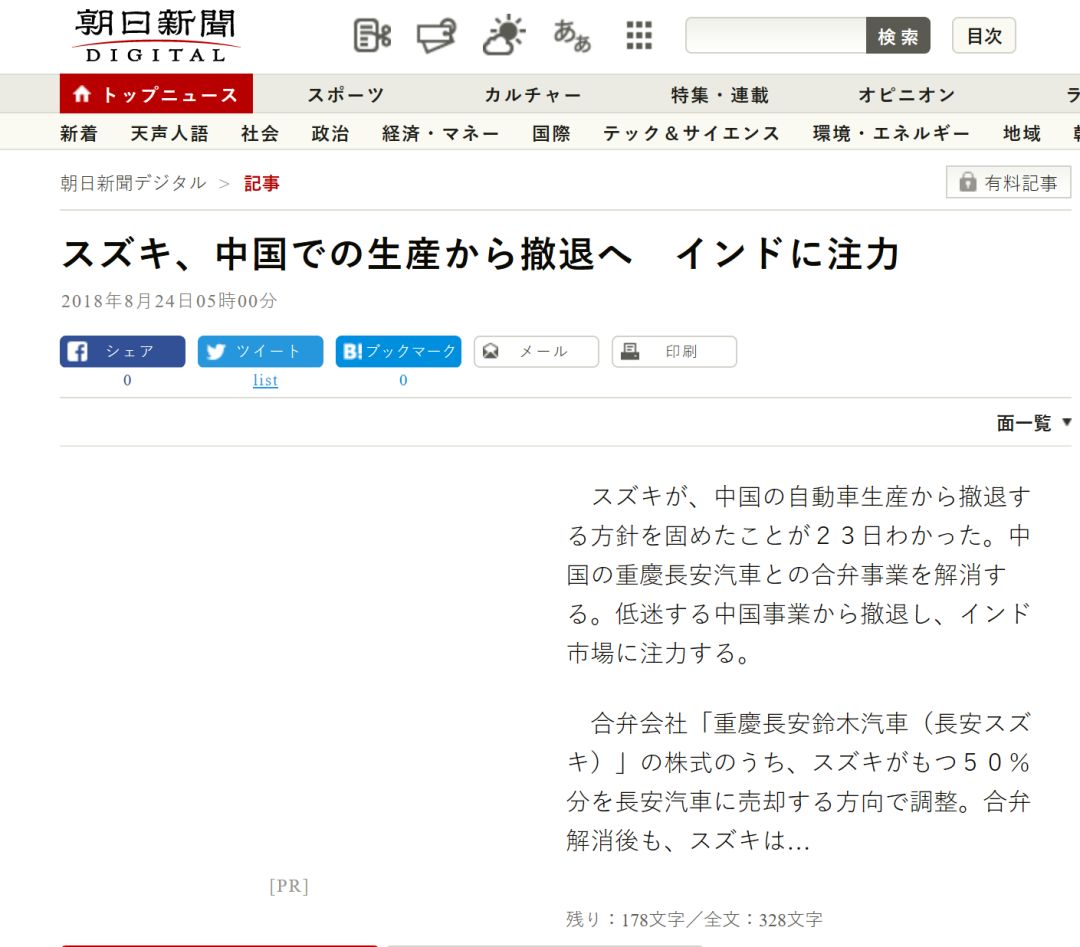Select the オピニオン tab
This screenshot has width=1080, height=947.
pos(906,94)
